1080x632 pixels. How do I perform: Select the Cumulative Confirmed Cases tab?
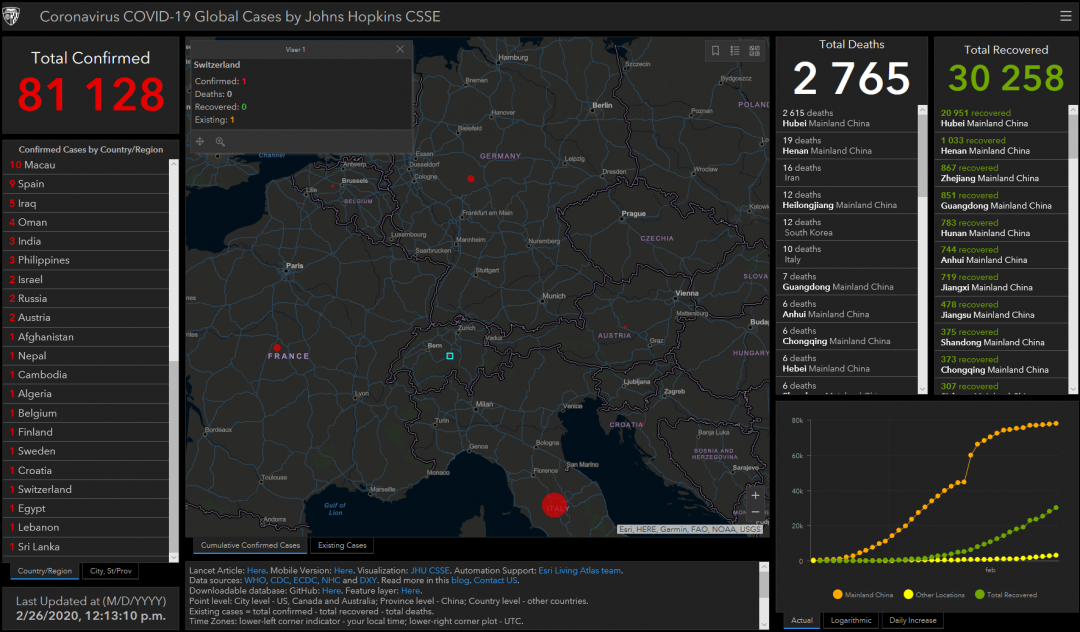pos(250,545)
